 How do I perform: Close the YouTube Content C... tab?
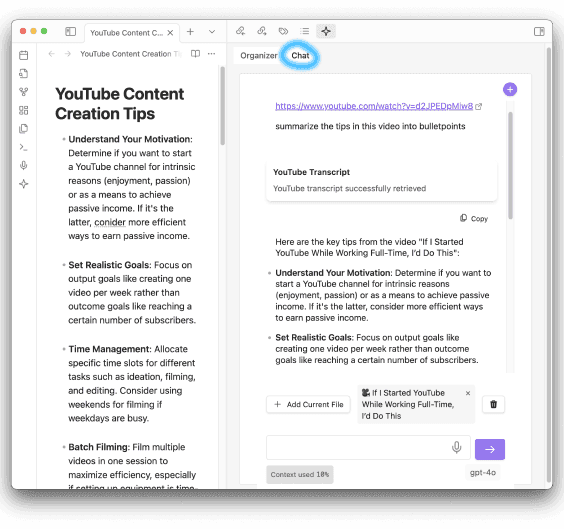click(170, 33)
